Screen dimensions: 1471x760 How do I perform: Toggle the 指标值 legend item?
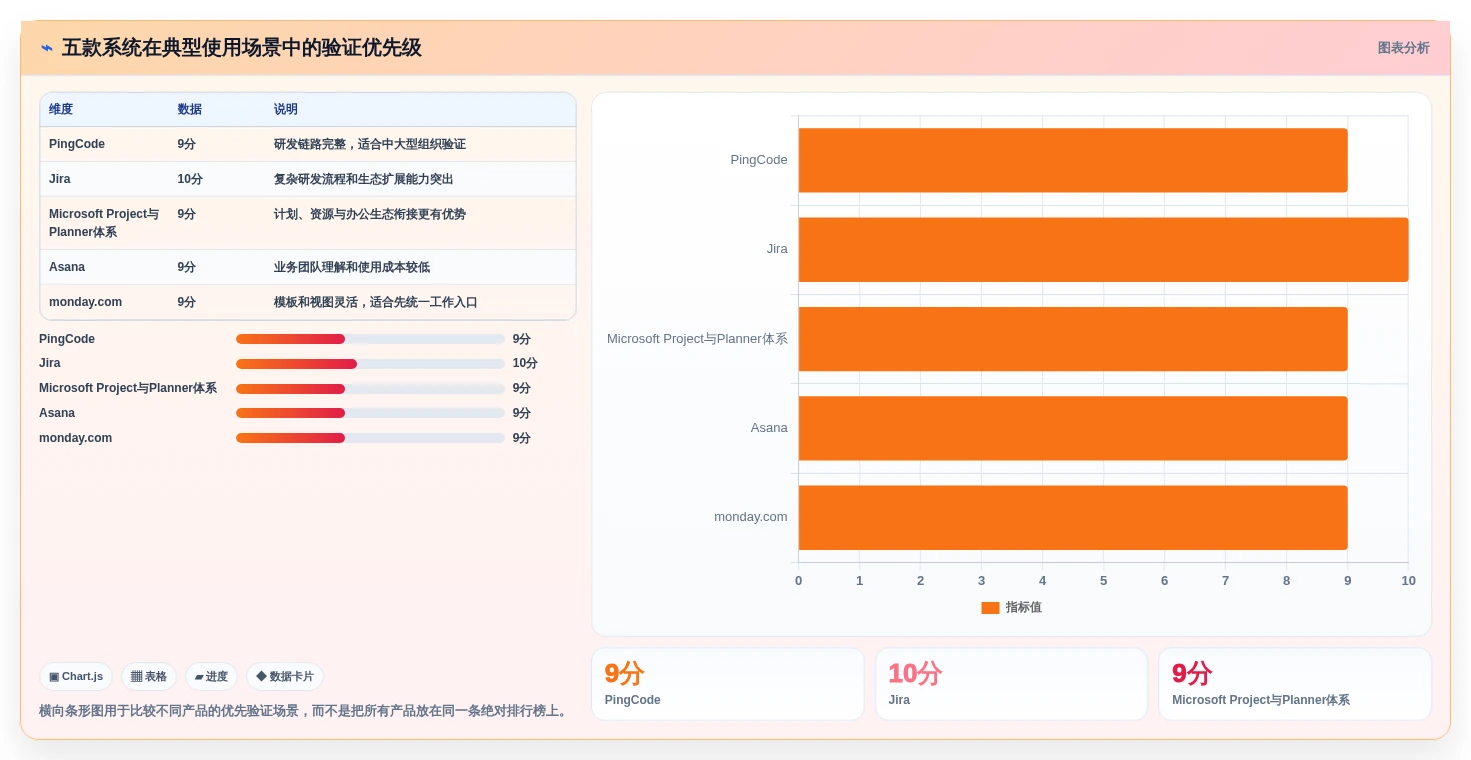tap(1011, 607)
